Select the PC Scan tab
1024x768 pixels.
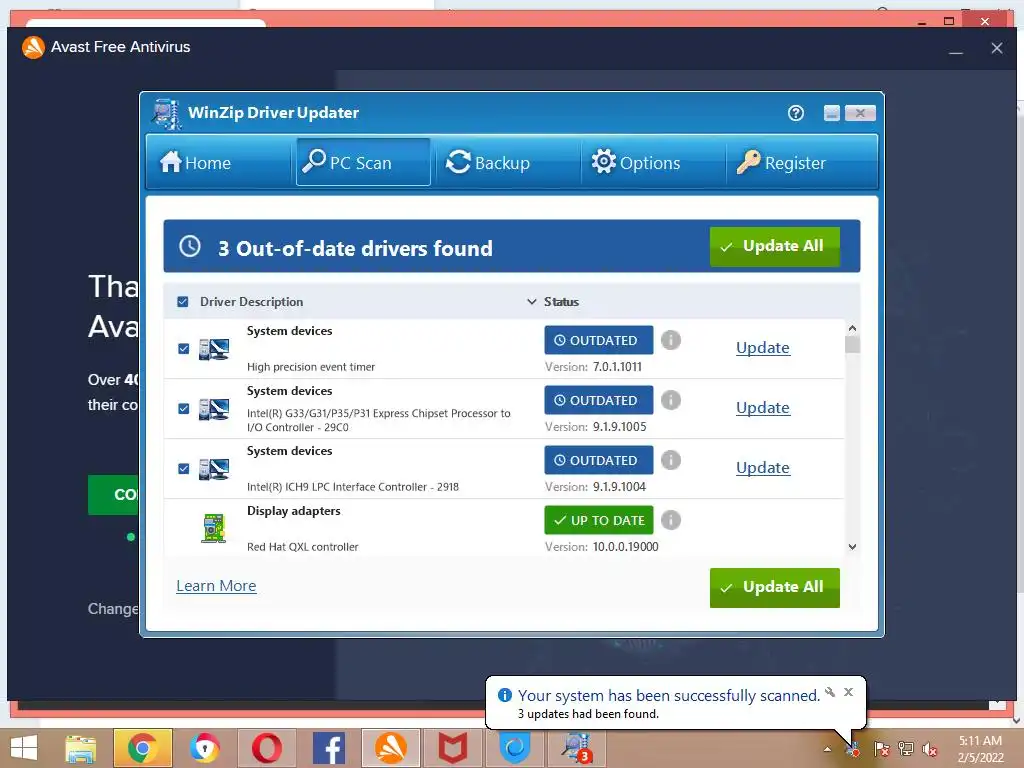(363, 162)
